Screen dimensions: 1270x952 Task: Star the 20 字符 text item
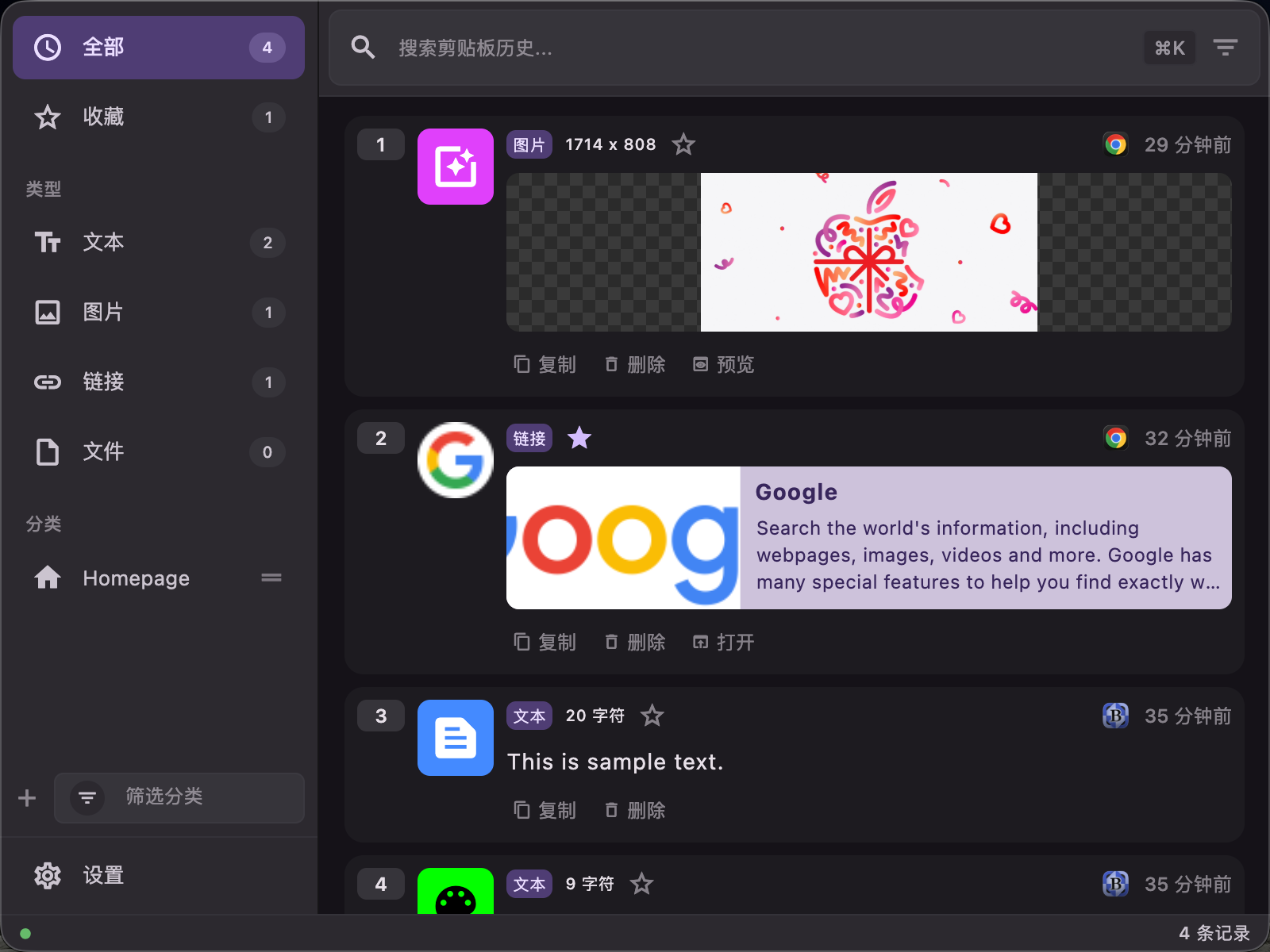point(652,716)
